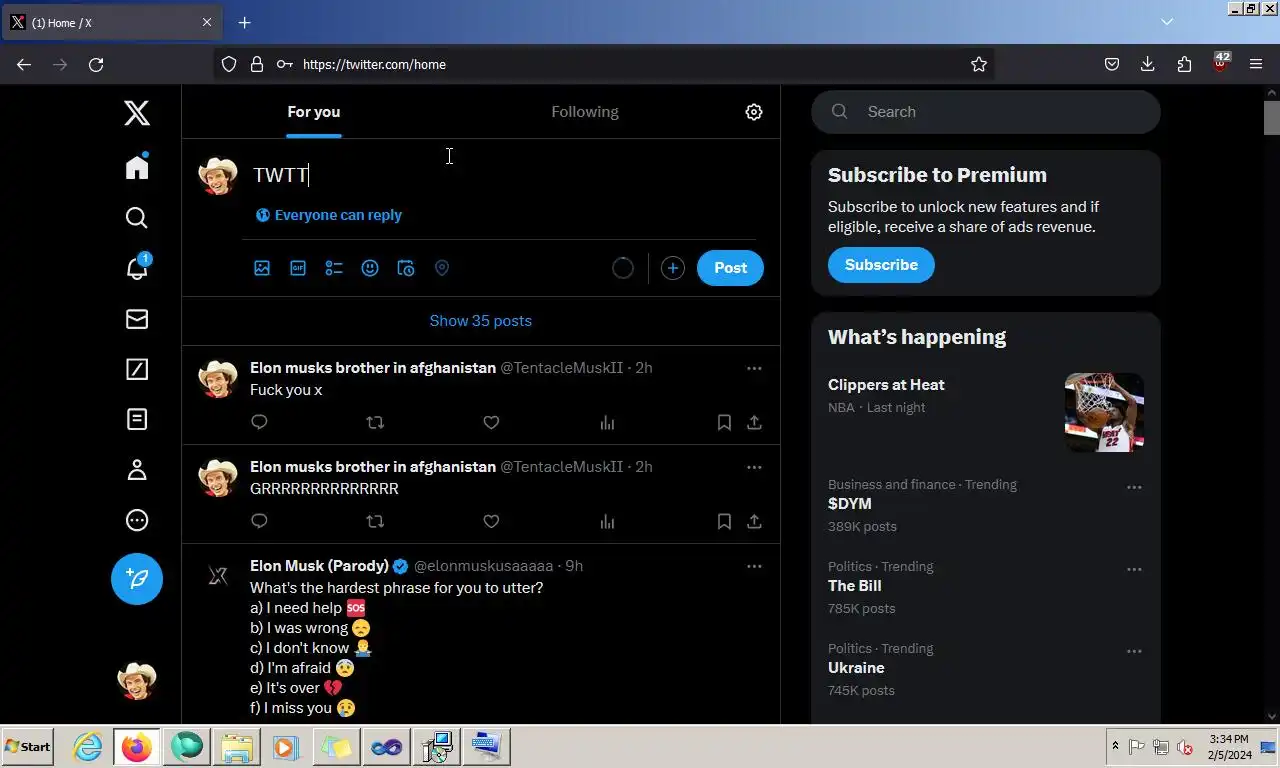Open more options for The Bill trend
The height and width of the screenshot is (768, 1280).
click(x=1134, y=569)
